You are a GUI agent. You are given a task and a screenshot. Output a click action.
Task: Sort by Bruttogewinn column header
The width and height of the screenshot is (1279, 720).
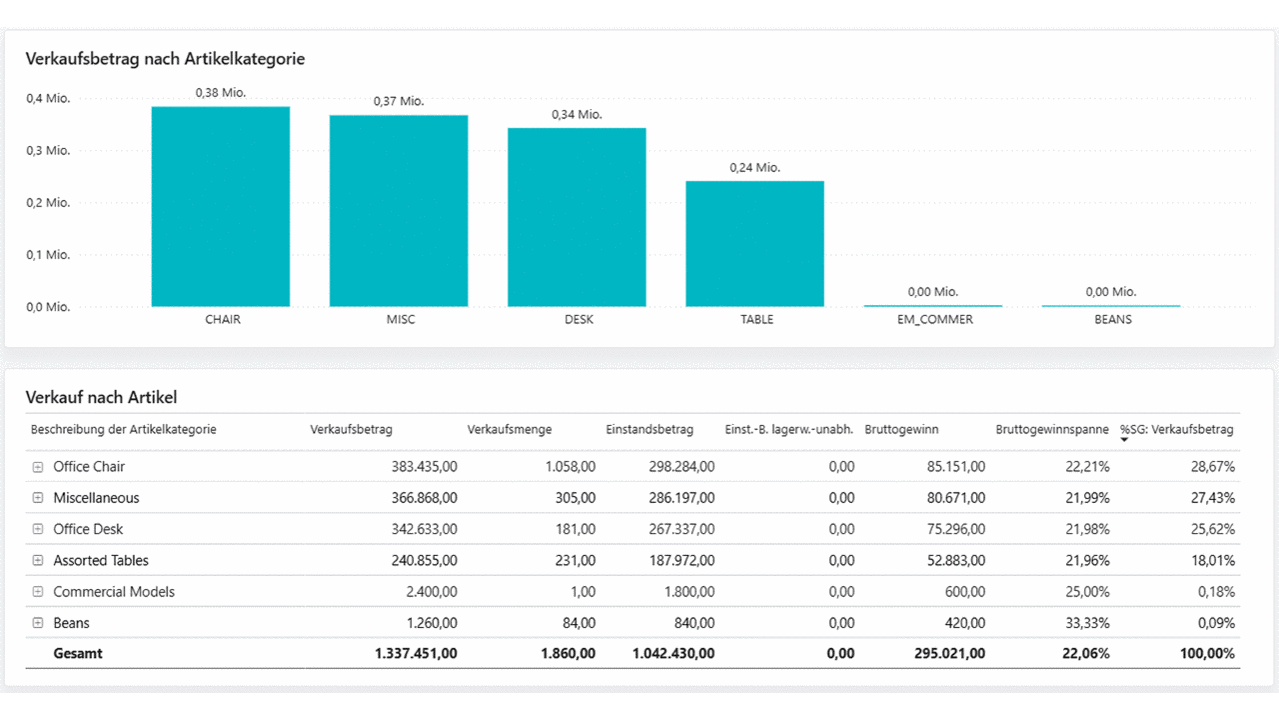[x=901, y=430]
